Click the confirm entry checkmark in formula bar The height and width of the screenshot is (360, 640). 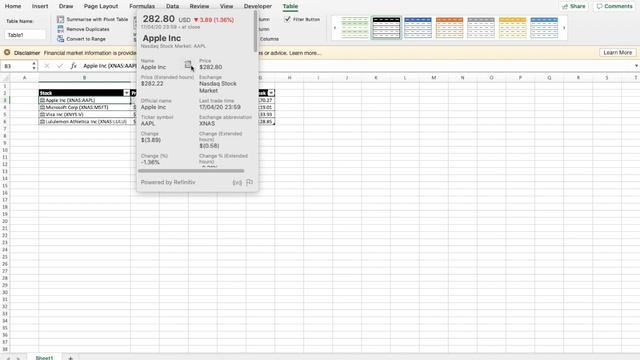point(60,66)
